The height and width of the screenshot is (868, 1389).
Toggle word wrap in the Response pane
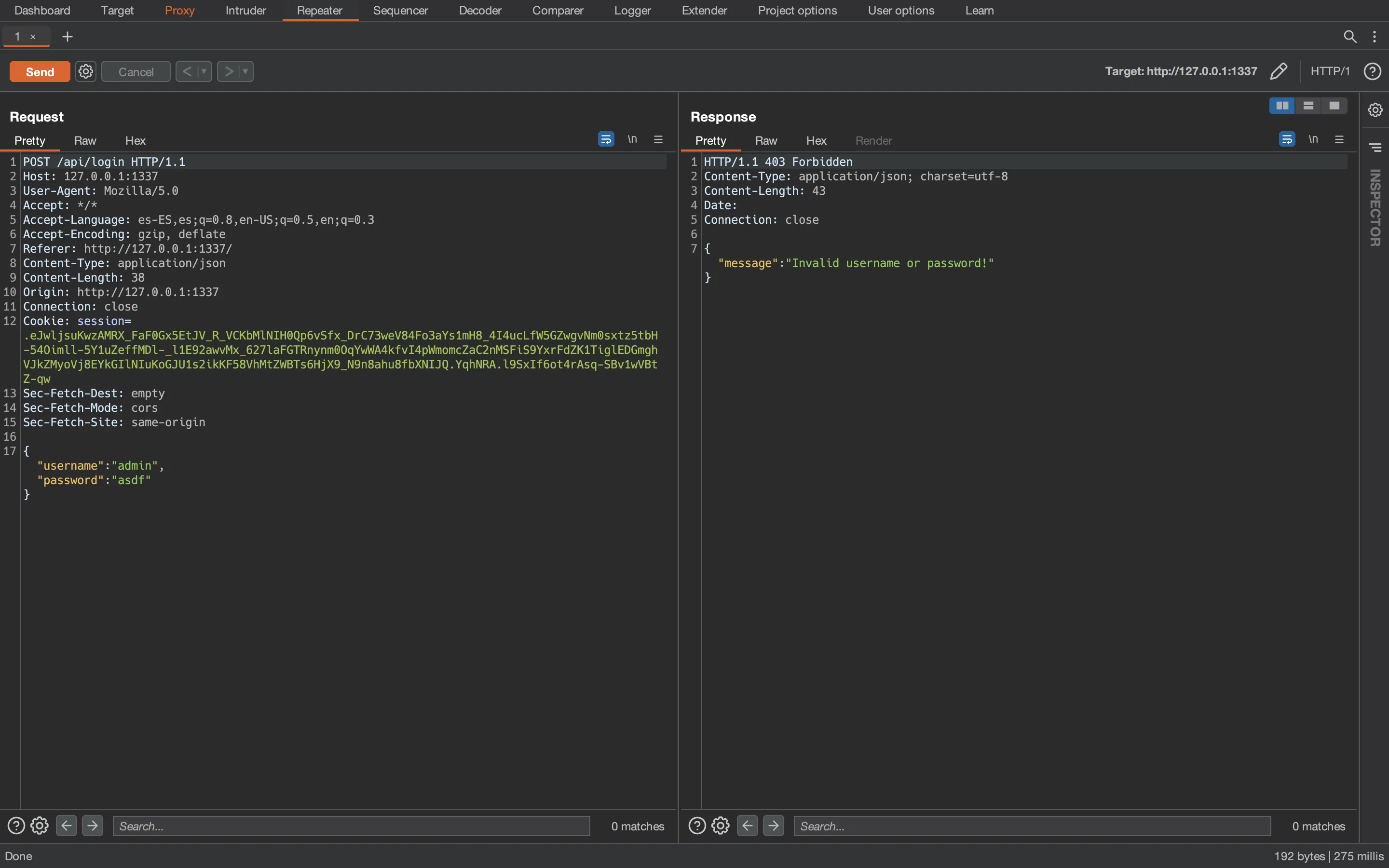[1287, 139]
